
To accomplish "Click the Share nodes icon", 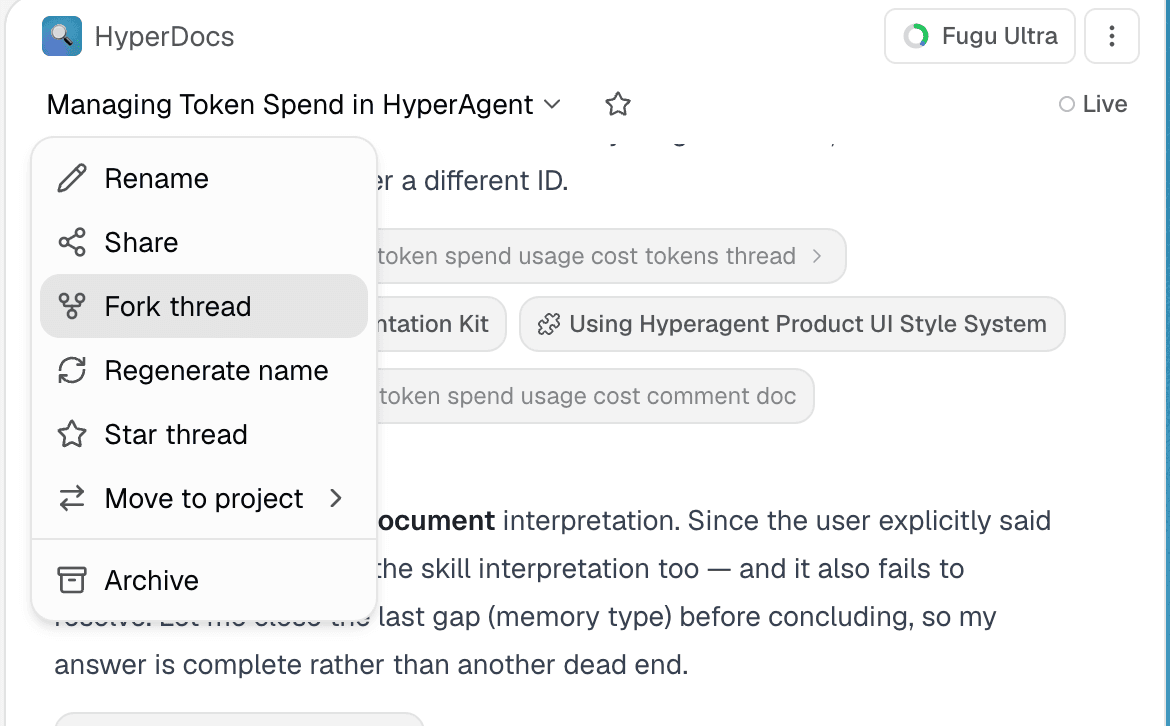I will tap(72, 242).
